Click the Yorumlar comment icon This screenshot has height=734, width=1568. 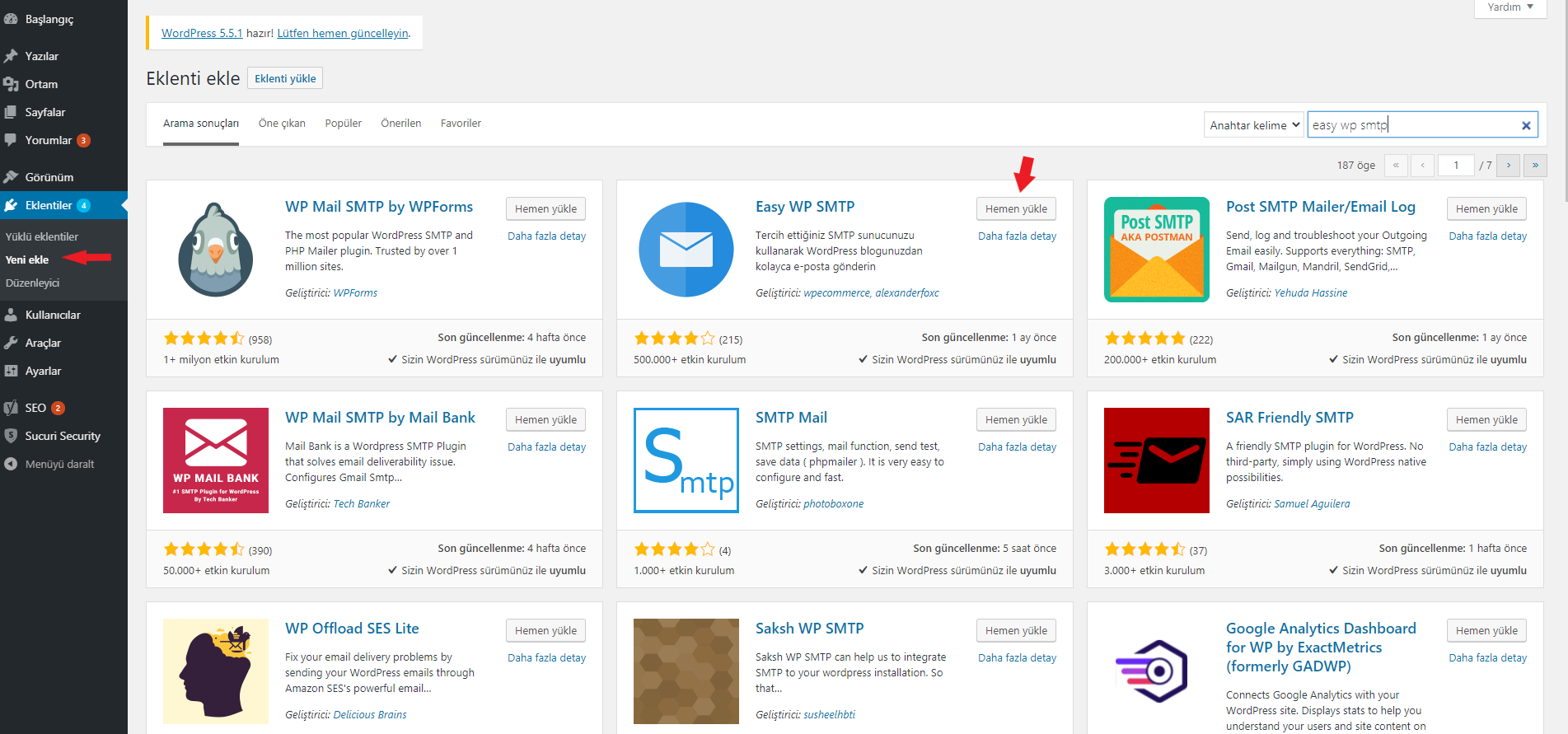coord(11,140)
